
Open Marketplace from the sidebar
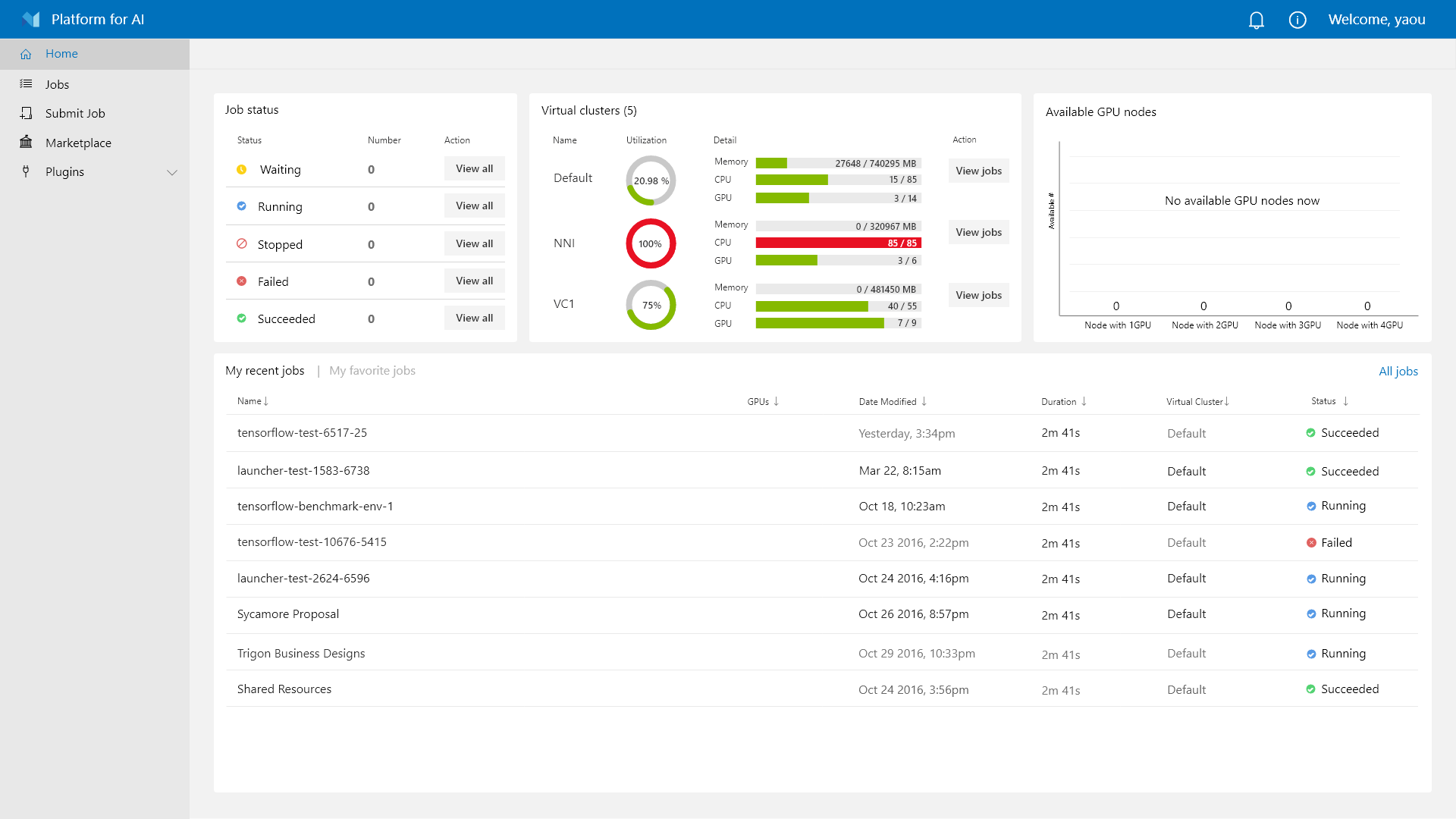click(x=26, y=143)
